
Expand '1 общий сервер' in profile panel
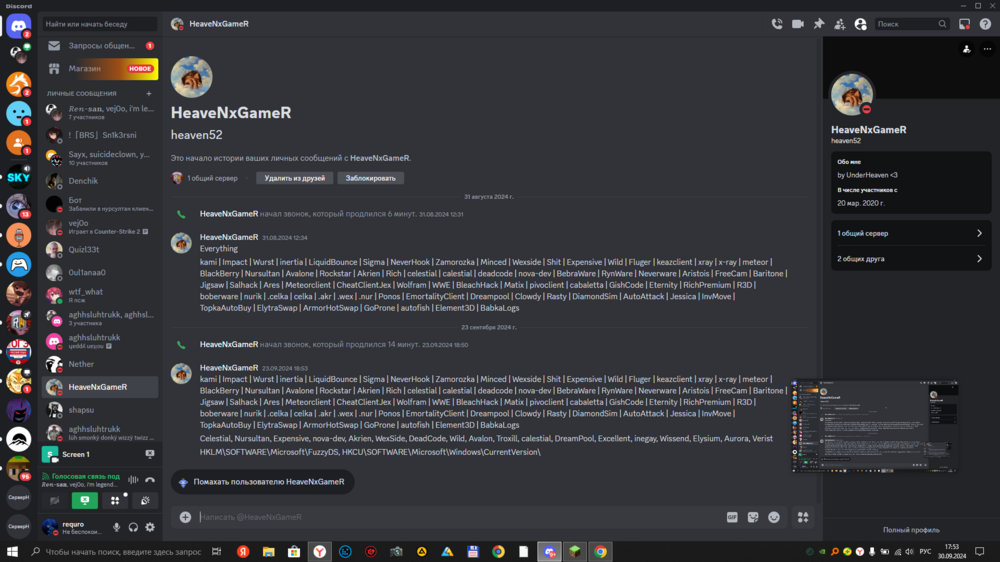tap(911, 233)
